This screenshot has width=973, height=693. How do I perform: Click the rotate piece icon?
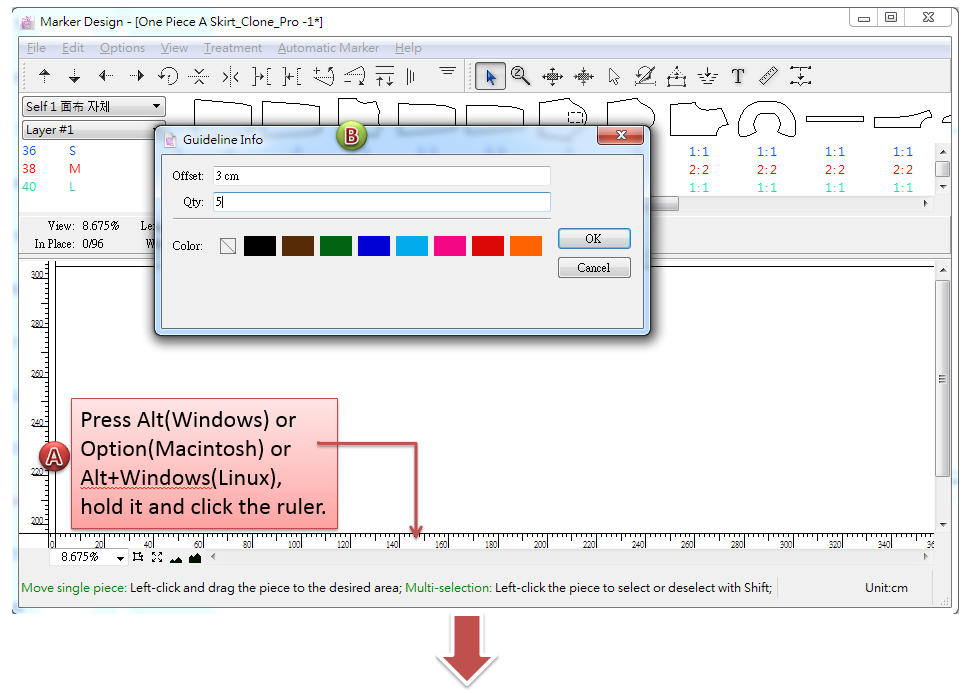point(168,76)
